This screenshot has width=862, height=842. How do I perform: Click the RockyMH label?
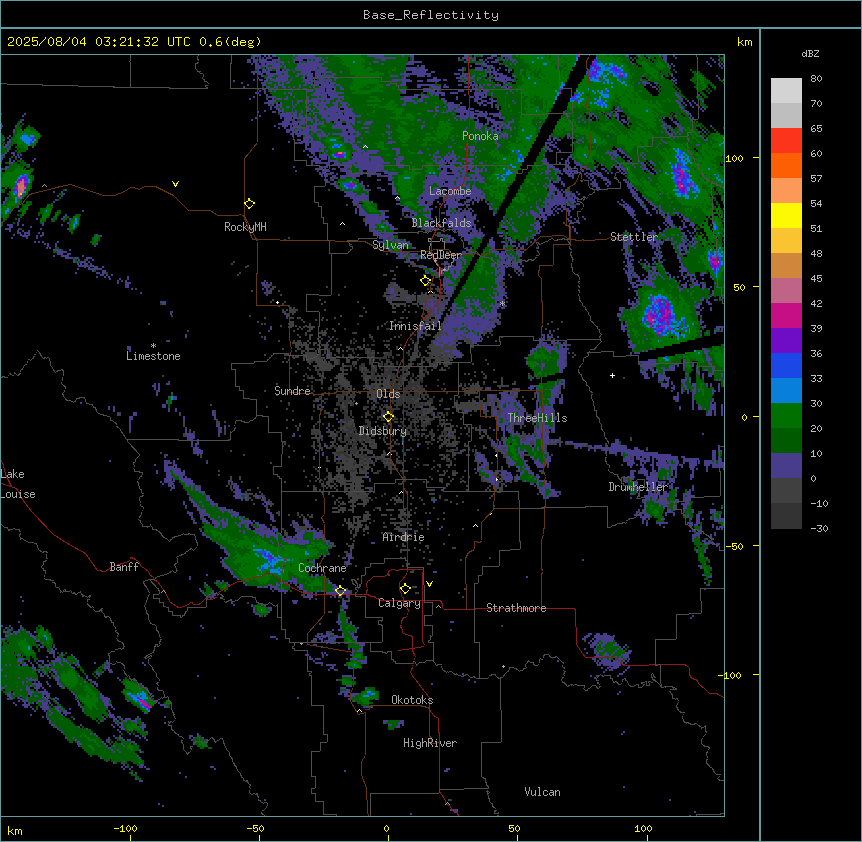point(245,227)
